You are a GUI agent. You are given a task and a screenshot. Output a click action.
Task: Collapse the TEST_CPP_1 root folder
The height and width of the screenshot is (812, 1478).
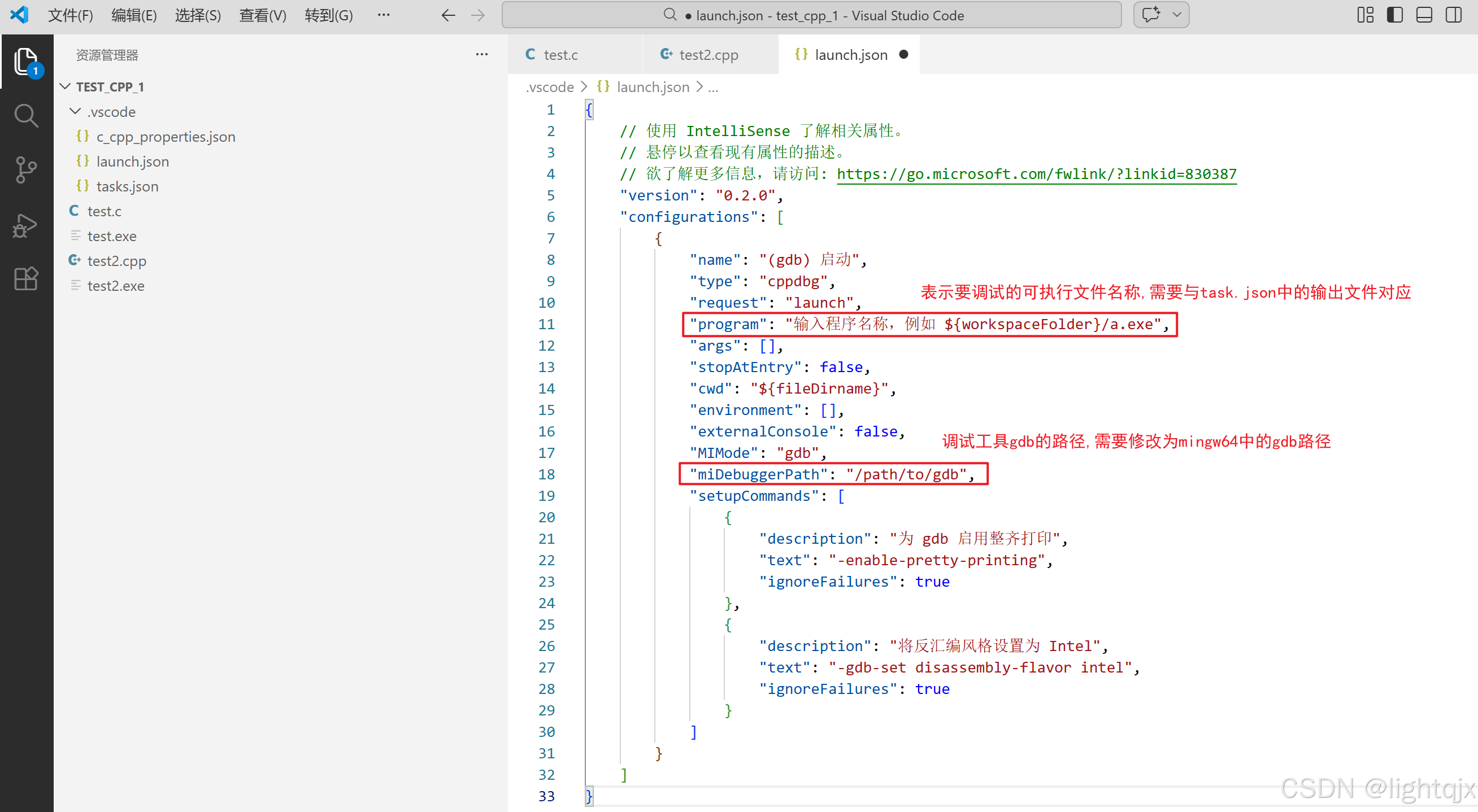(x=66, y=86)
